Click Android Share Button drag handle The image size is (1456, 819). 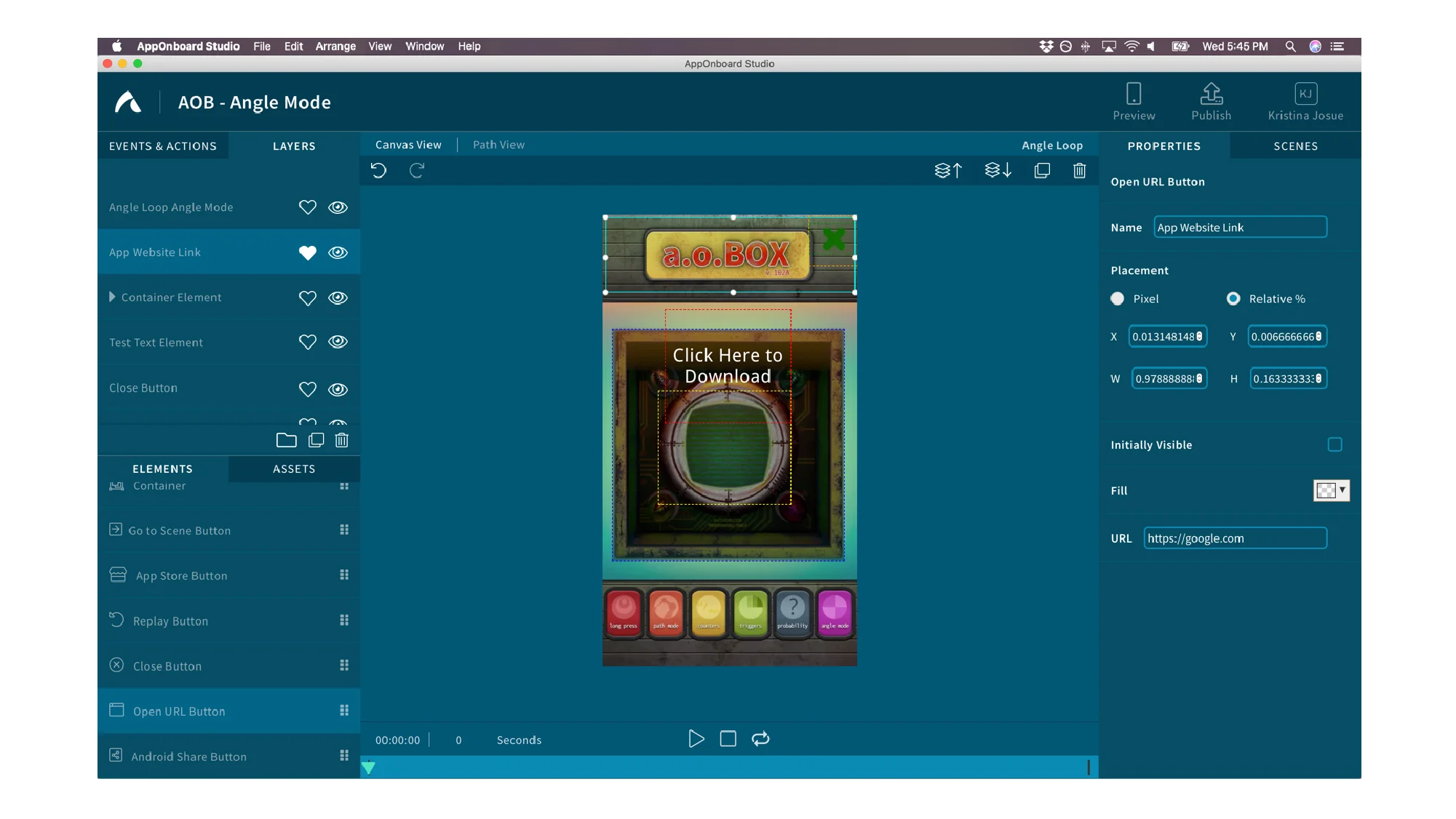pos(344,756)
